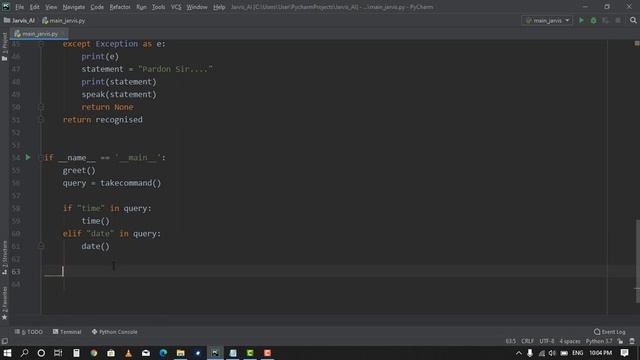This screenshot has height=360, width=640.
Task: Open the Terminal tool window
Action: [x=67, y=332]
